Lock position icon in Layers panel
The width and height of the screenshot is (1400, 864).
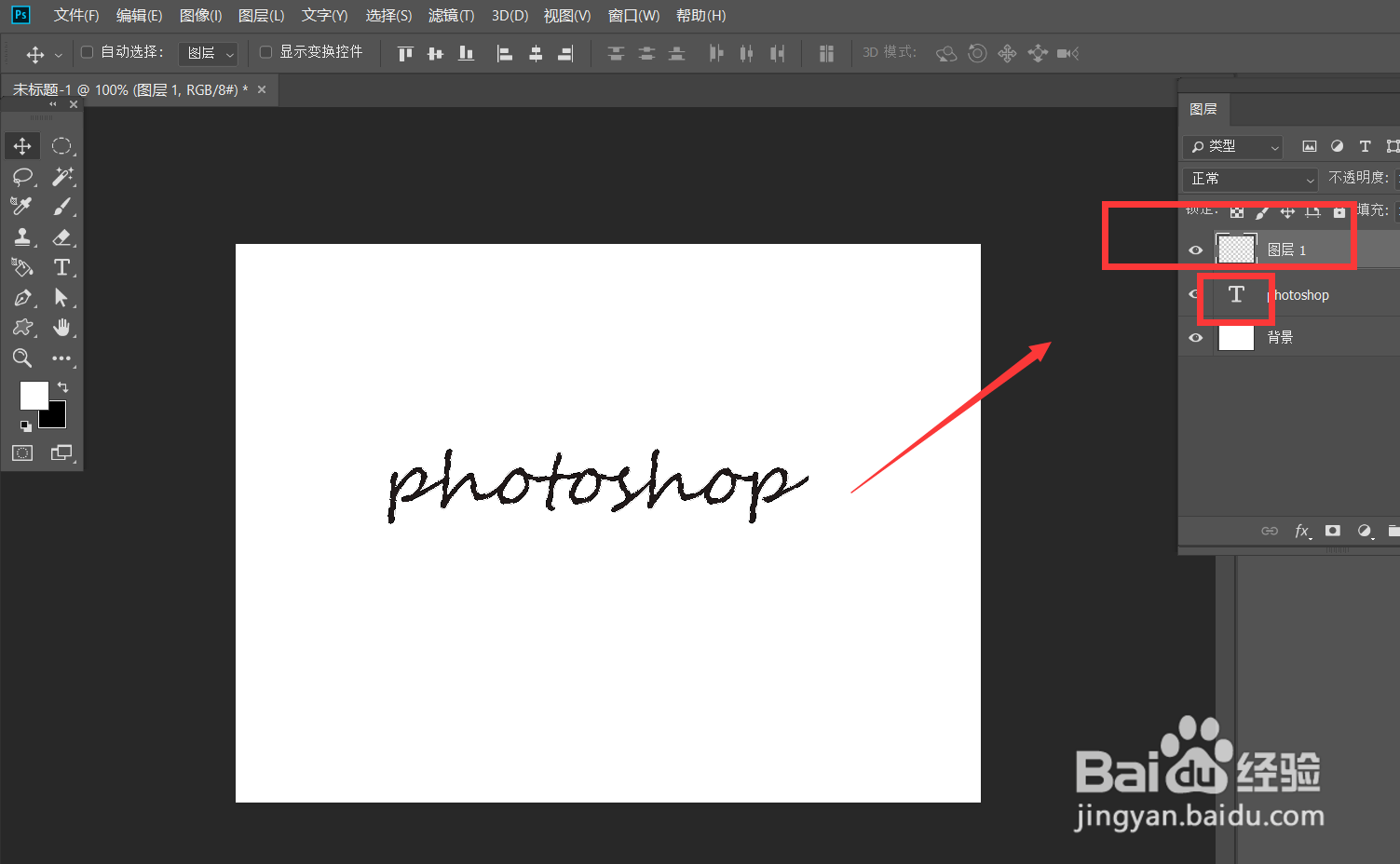[x=1287, y=212]
